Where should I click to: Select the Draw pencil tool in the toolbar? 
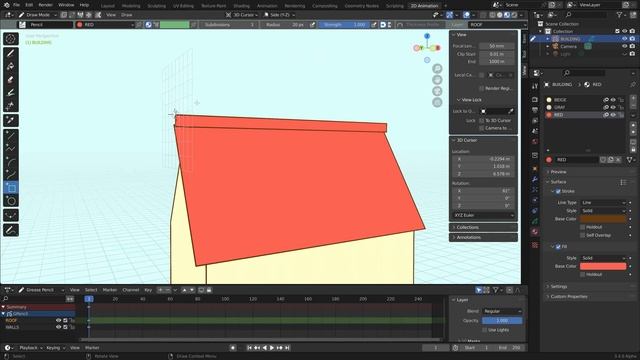[x=11, y=53]
